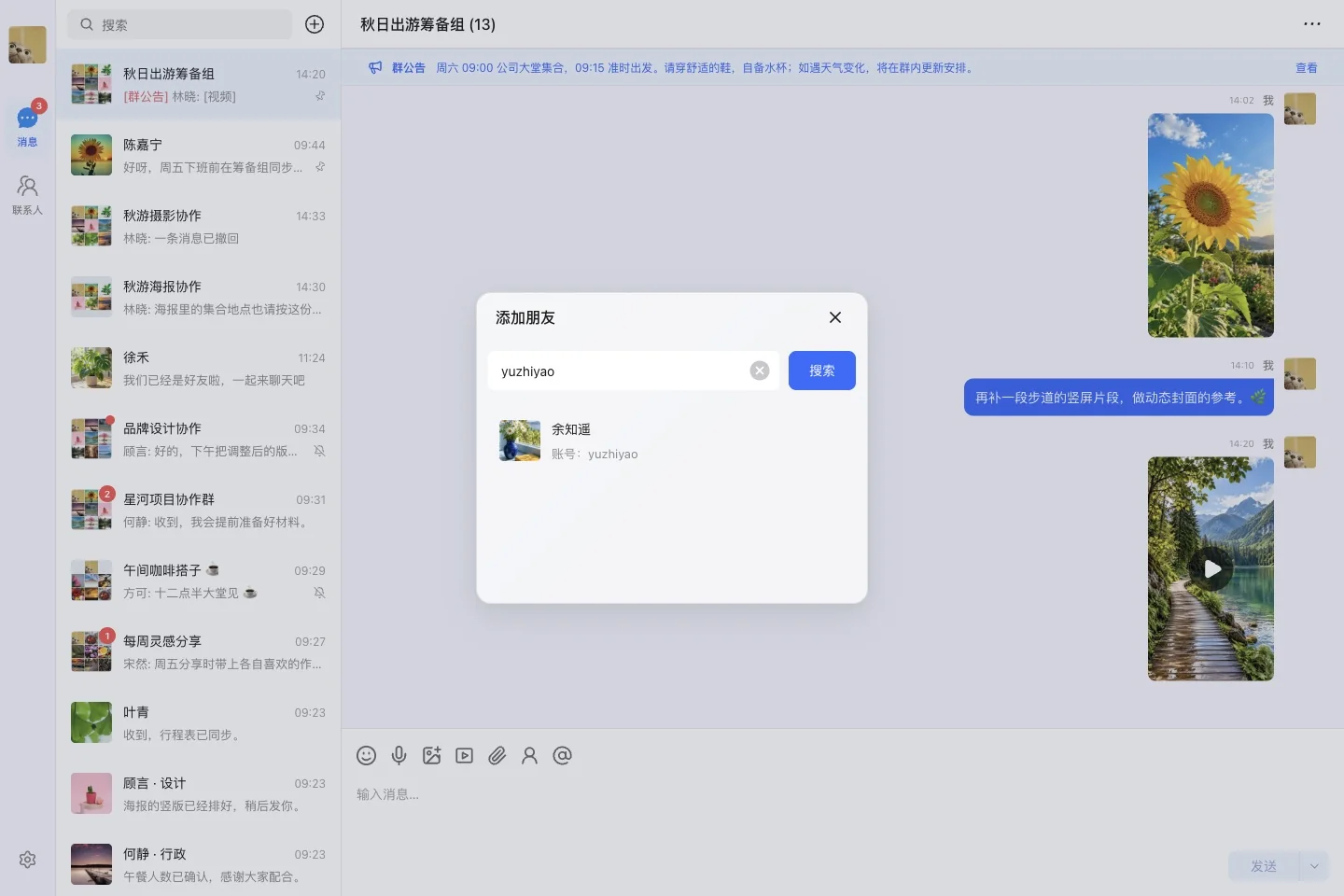Expand send options dropdown arrow
1344x896 pixels.
[x=1314, y=866]
